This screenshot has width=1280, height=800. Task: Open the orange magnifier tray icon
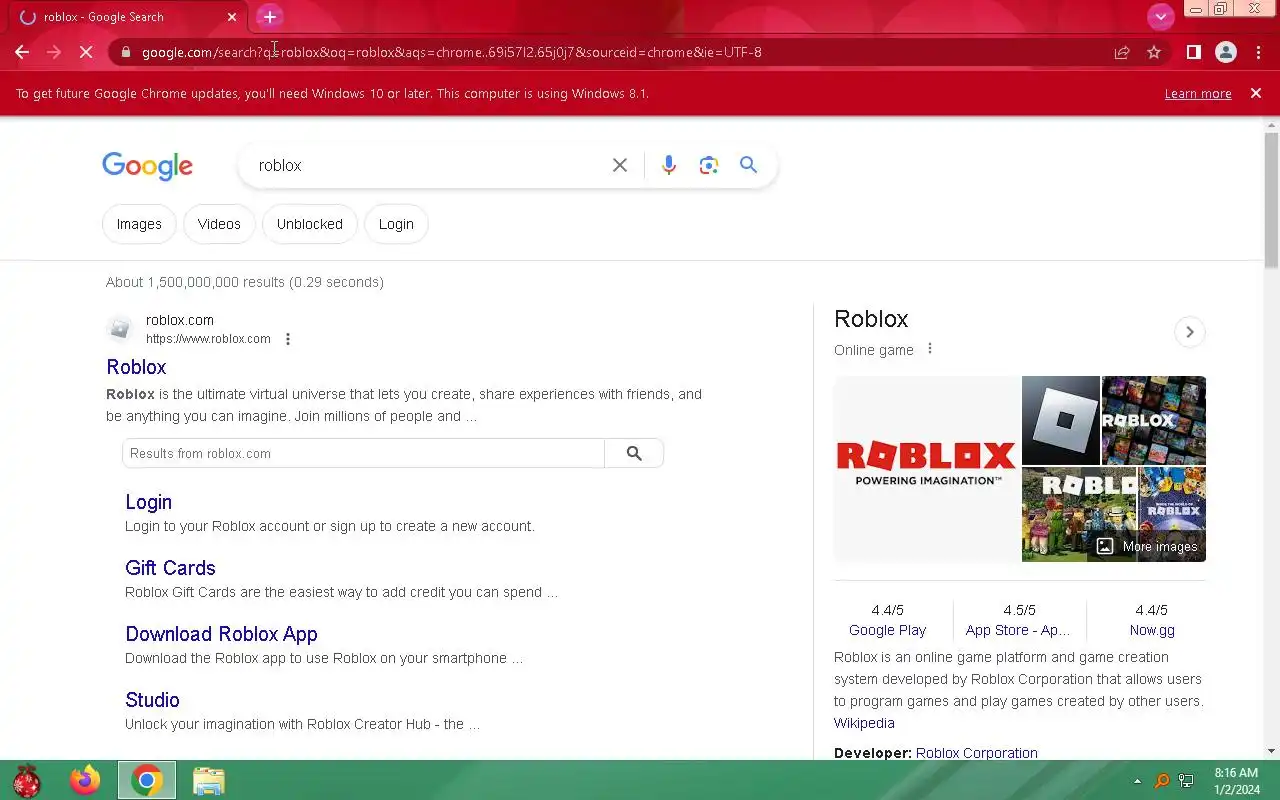(1162, 781)
